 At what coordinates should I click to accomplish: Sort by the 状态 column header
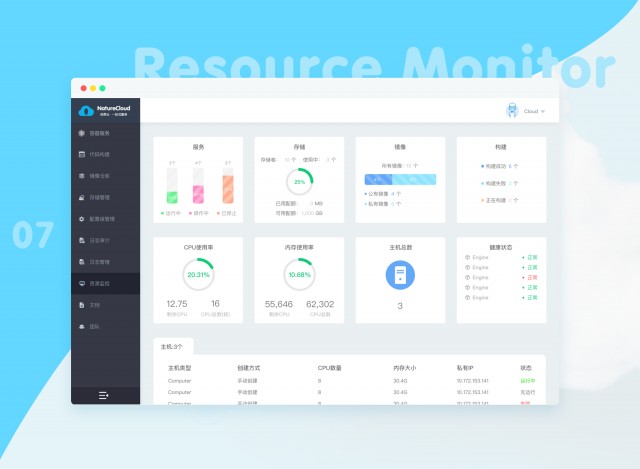point(526,368)
